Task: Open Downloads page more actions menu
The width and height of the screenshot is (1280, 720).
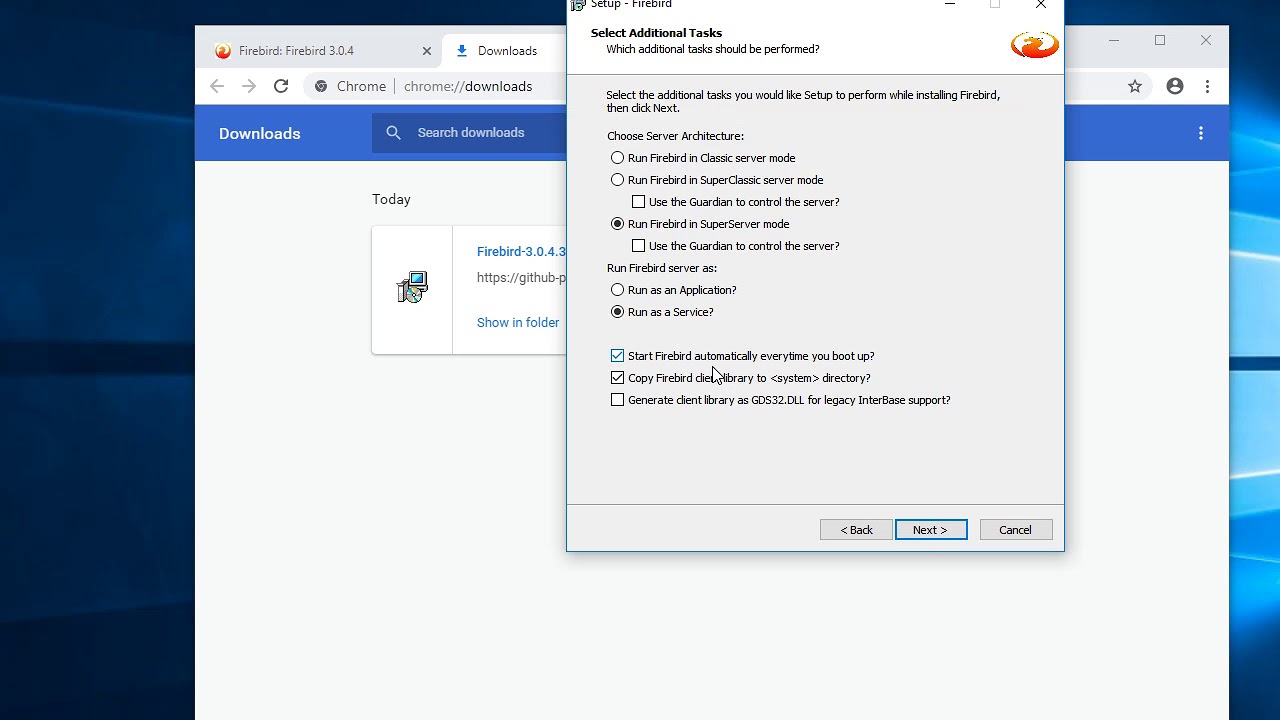Action: click(1201, 133)
